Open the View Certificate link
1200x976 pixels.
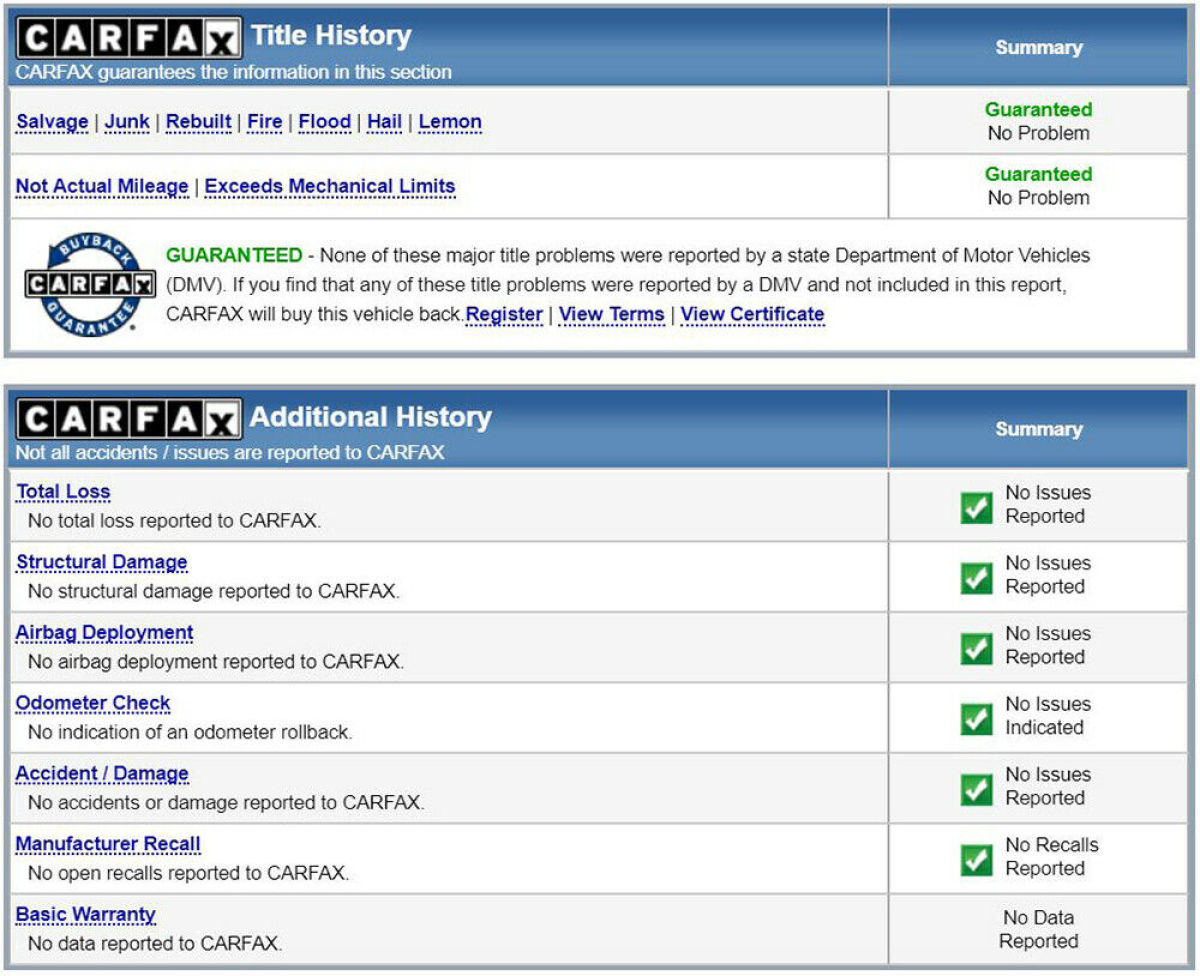click(753, 315)
